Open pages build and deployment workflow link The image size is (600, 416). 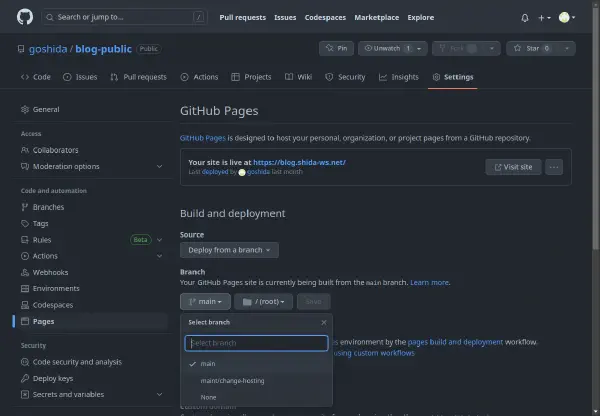[455, 342]
